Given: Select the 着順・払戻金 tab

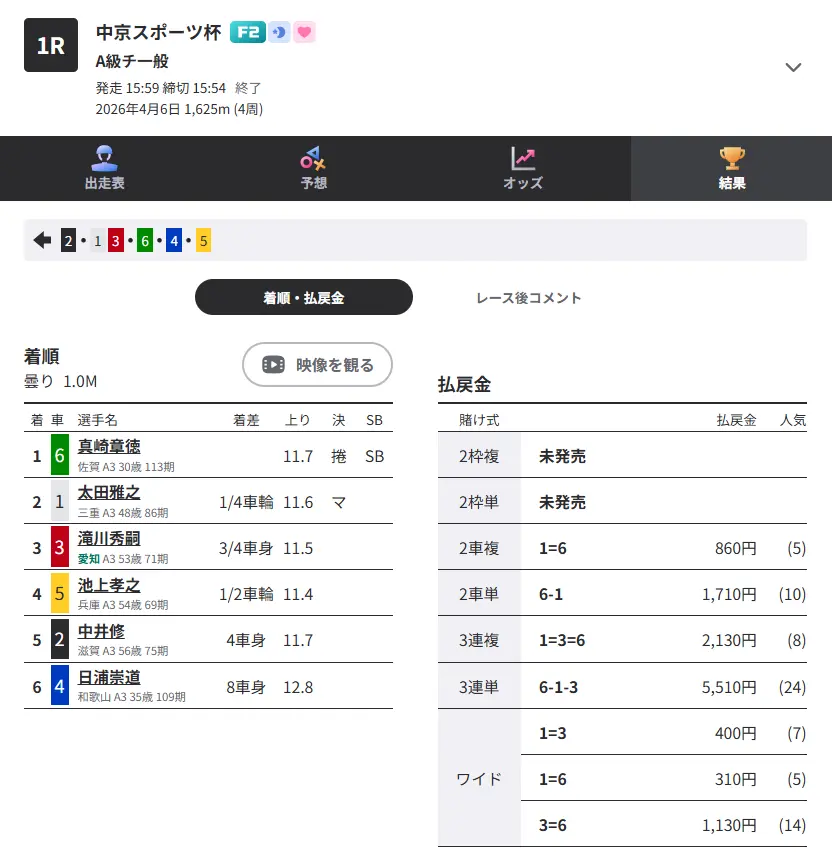Looking at the screenshot, I should (303, 297).
